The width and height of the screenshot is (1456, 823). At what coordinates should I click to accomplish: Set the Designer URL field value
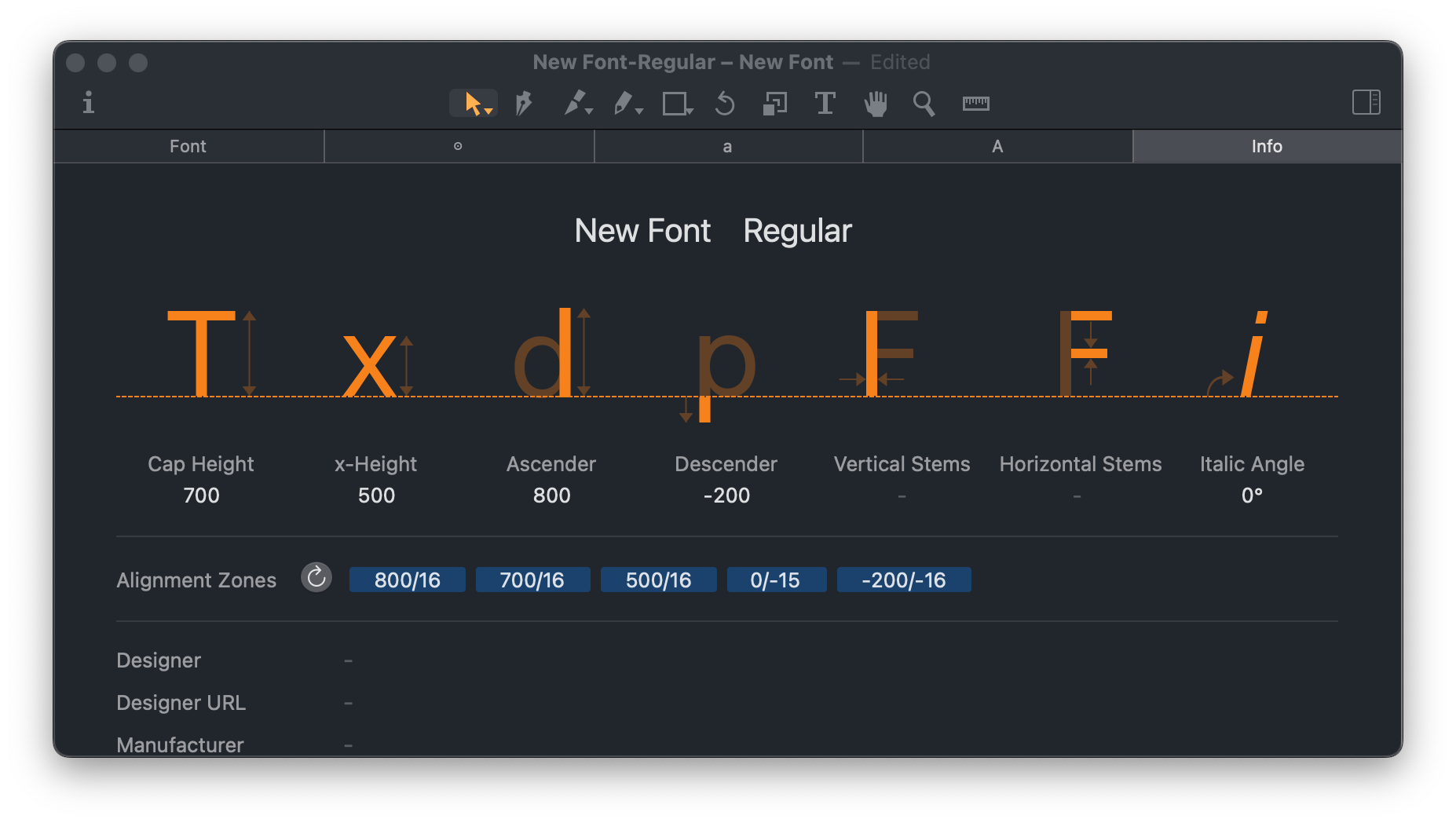point(348,704)
